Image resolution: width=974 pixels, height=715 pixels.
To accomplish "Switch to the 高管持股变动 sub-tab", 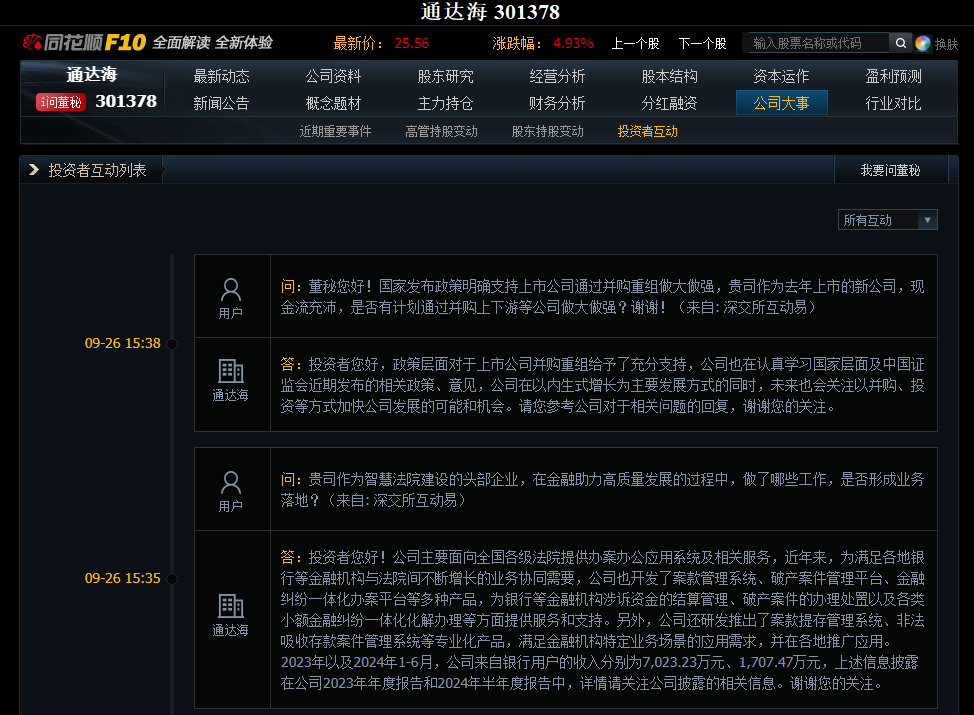I will tap(442, 131).
